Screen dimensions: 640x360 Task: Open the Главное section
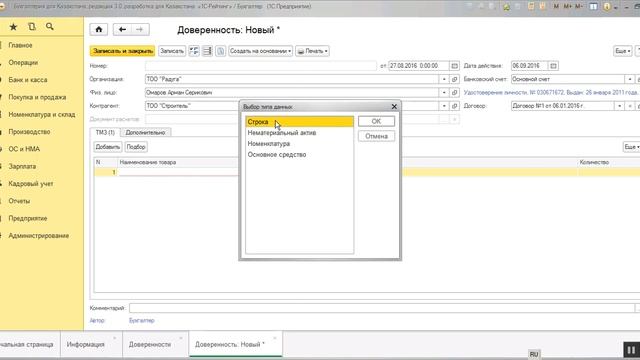tap(20, 45)
